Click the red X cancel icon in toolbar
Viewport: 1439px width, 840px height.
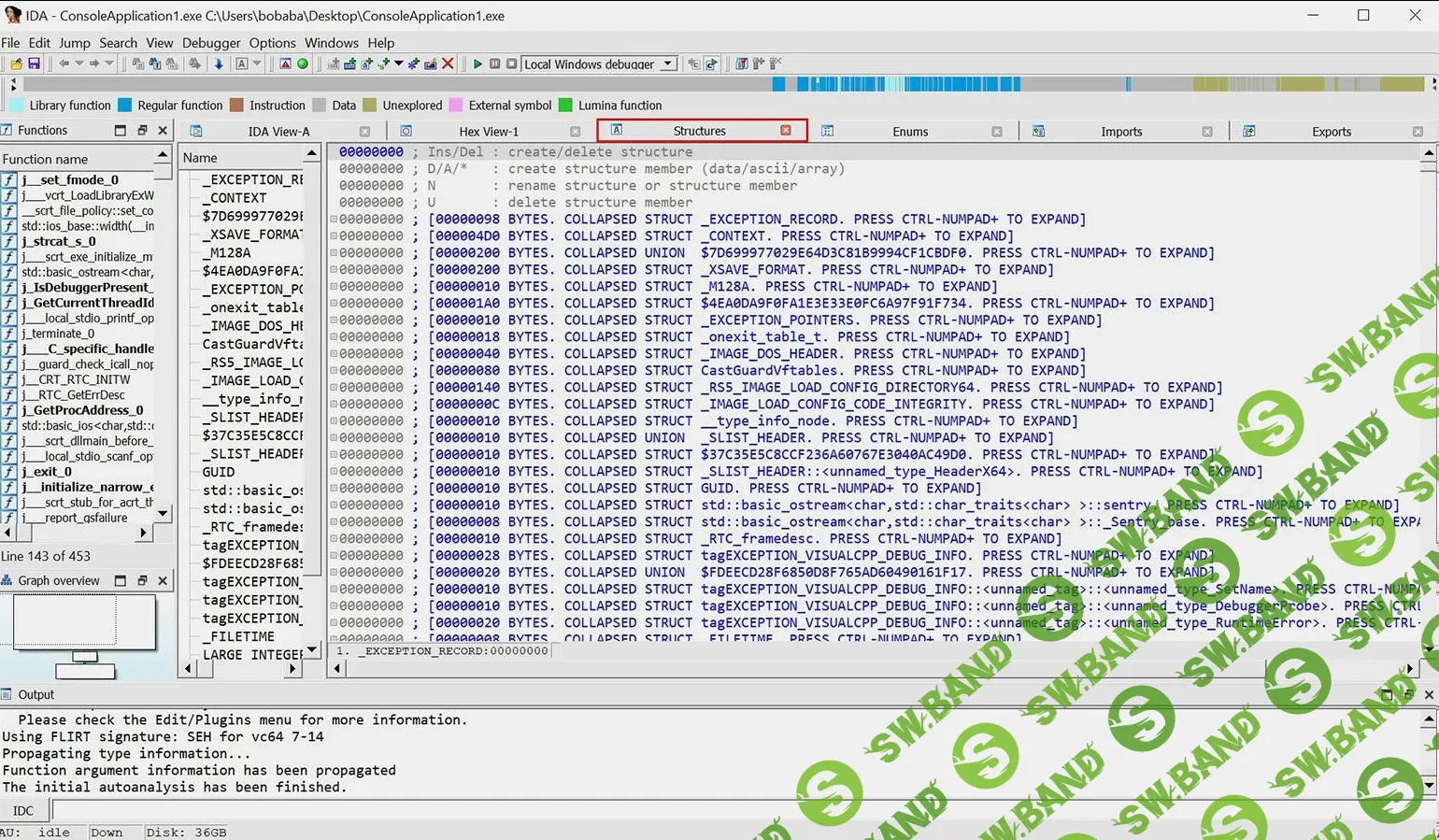[448, 64]
